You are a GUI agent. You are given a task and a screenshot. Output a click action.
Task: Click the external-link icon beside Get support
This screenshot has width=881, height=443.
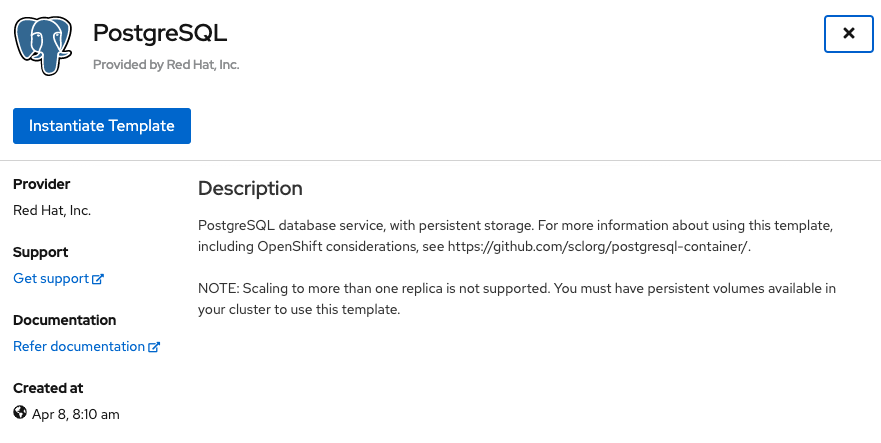point(98,279)
